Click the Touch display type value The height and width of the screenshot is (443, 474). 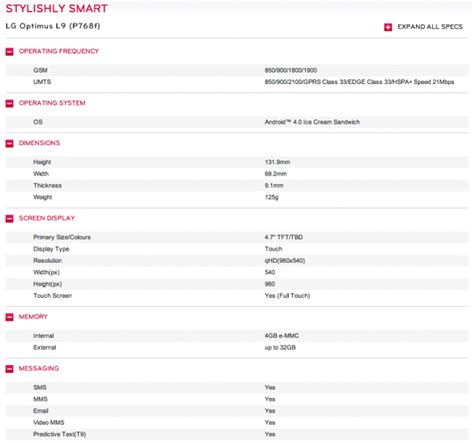click(x=273, y=249)
